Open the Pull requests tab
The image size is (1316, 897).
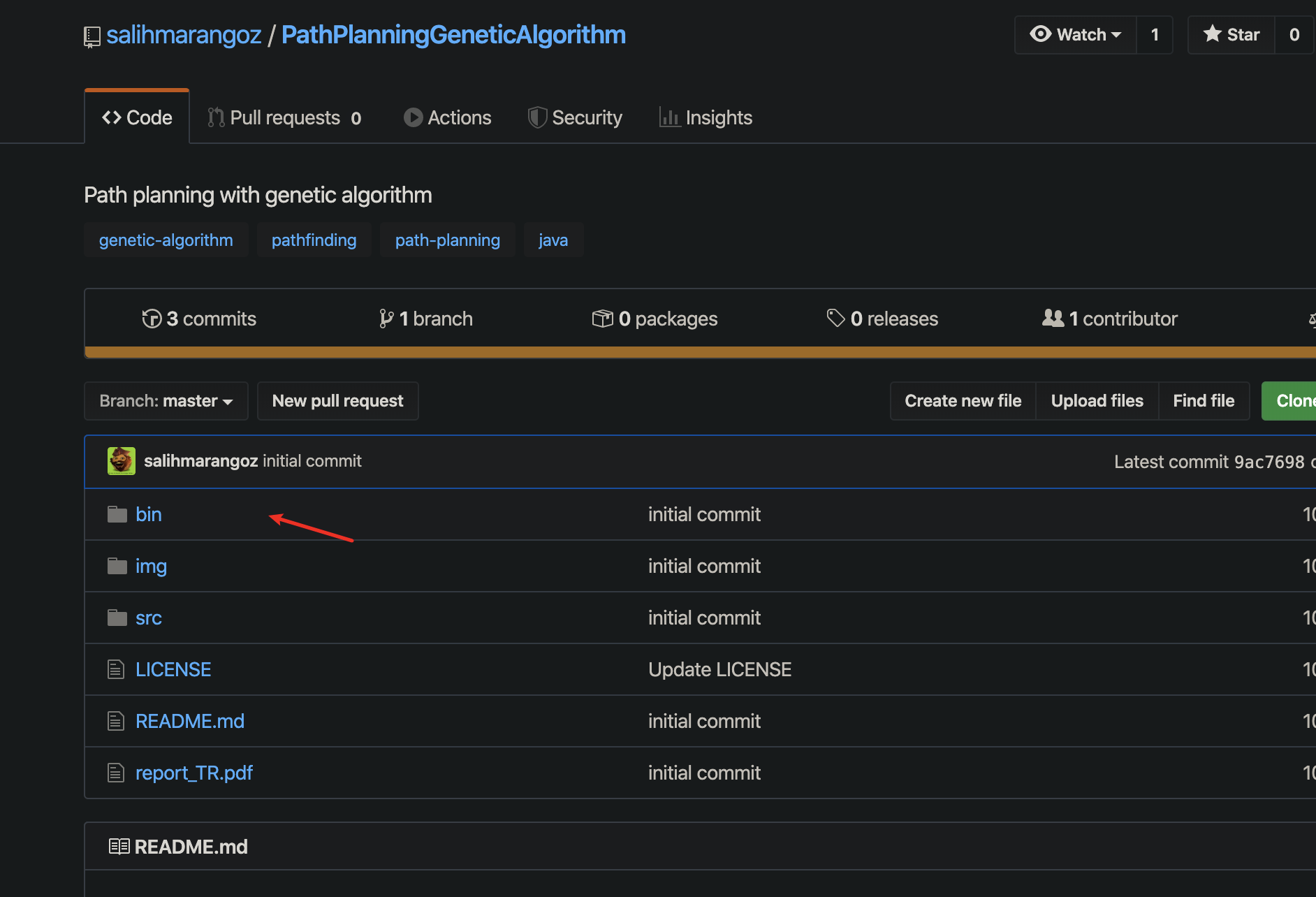pyautogui.click(x=284, y=117)
